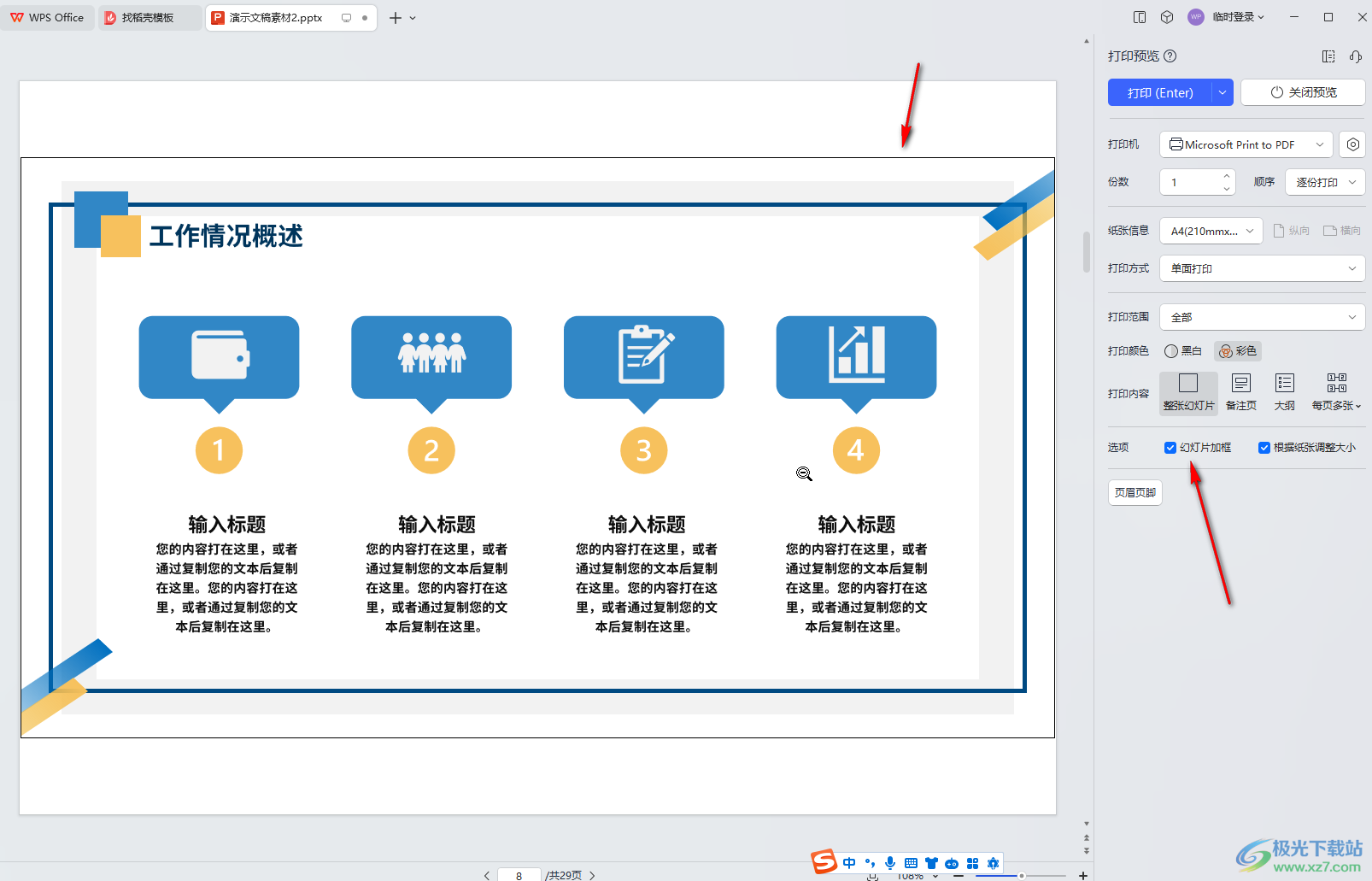The image size is (1372, 881).
Task: Click 关闭预览 close preview button
Action: click(1303, 92)
